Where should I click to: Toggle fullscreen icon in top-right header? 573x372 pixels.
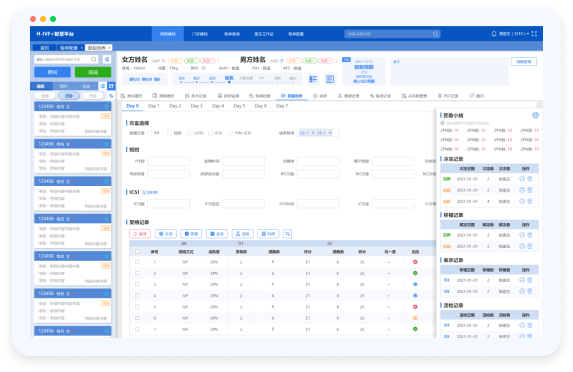[x=534, y=34]
